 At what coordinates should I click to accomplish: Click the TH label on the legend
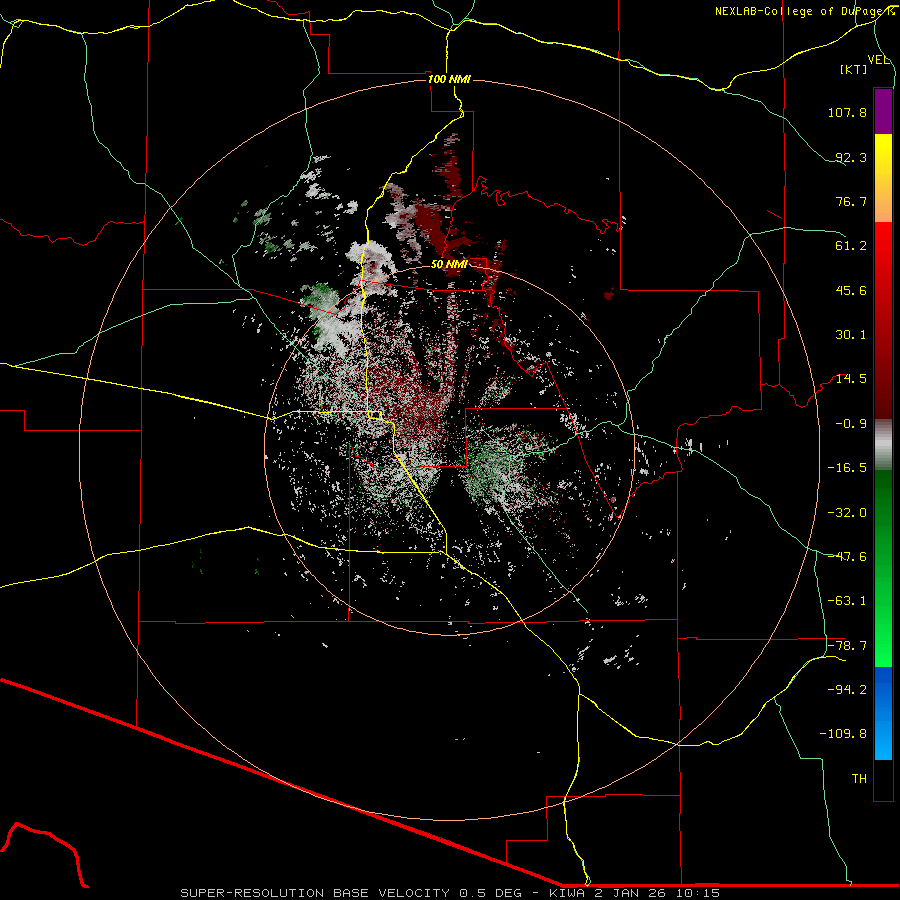coord(859,779)
